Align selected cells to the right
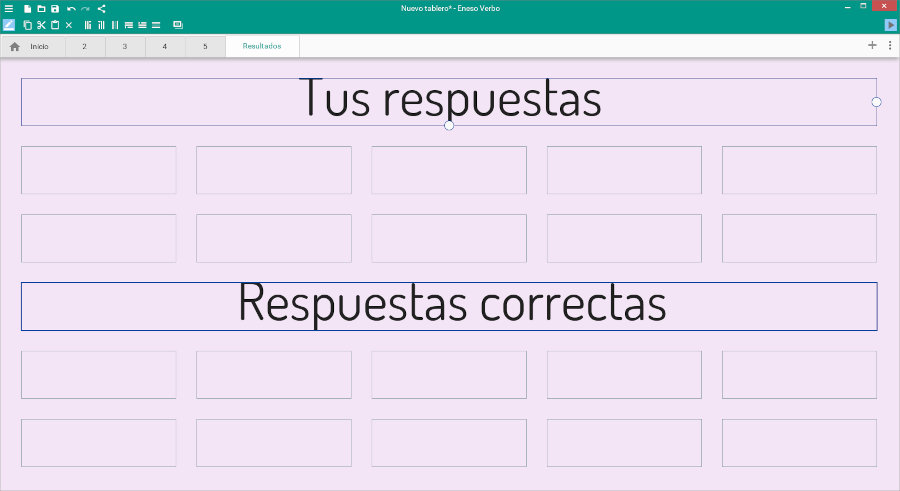 101,25
